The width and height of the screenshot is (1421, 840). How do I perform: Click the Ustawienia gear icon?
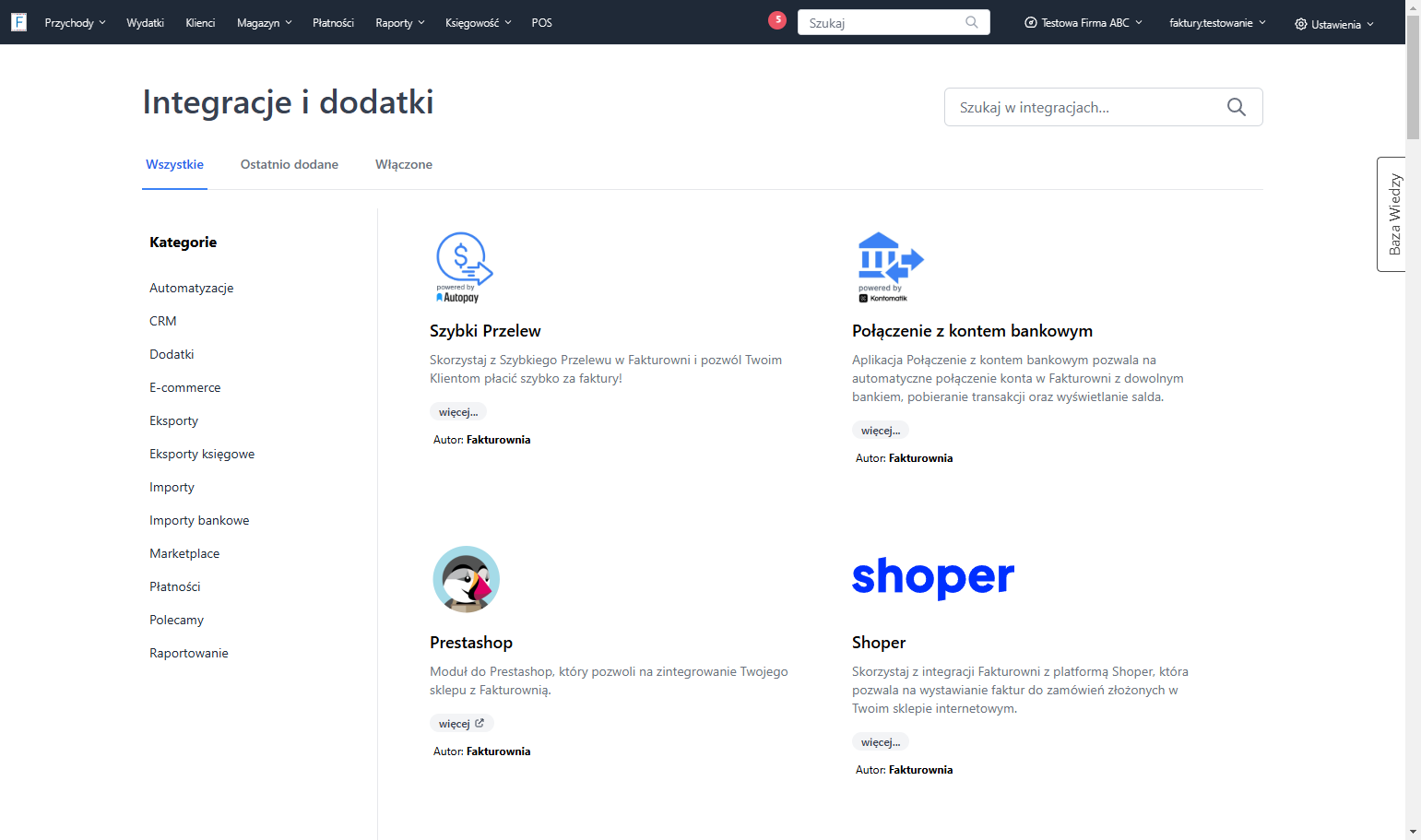click(x=1301, y=24)
